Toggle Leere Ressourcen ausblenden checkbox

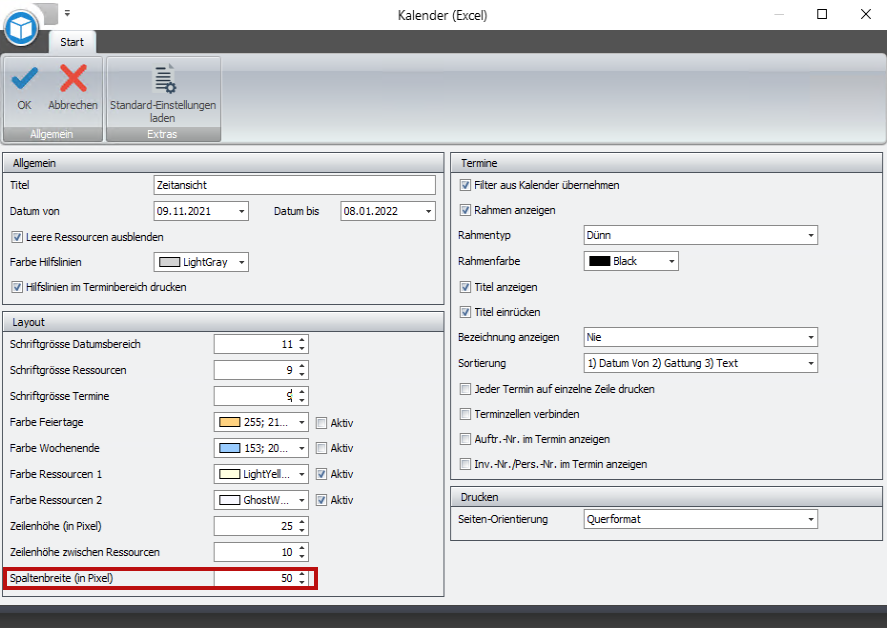pyautogui.click(x=17, y=237)
